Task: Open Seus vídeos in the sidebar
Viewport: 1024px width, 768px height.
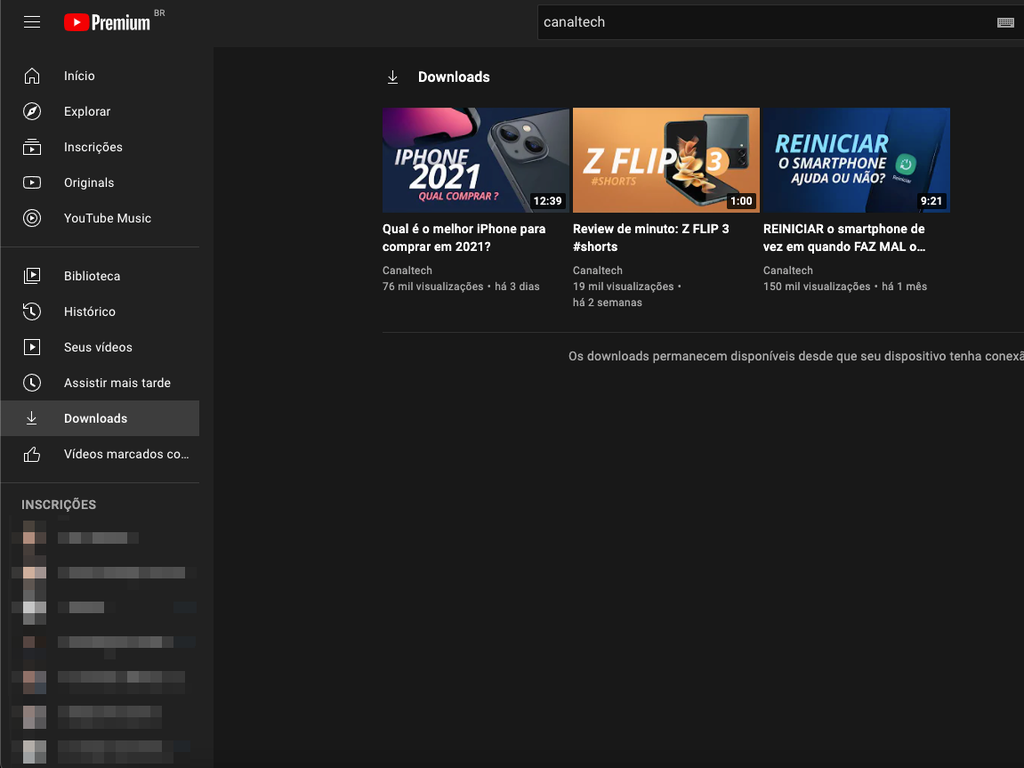Action: click(x=100, y=347)
